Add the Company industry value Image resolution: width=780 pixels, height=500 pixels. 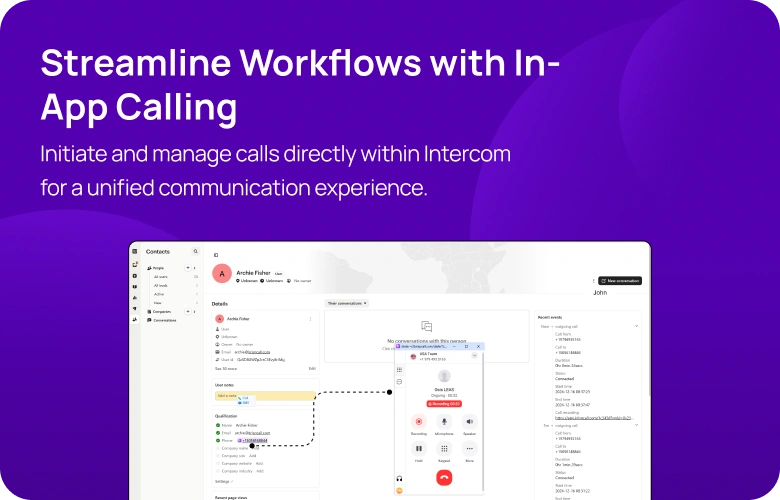[x=260, y=471]
